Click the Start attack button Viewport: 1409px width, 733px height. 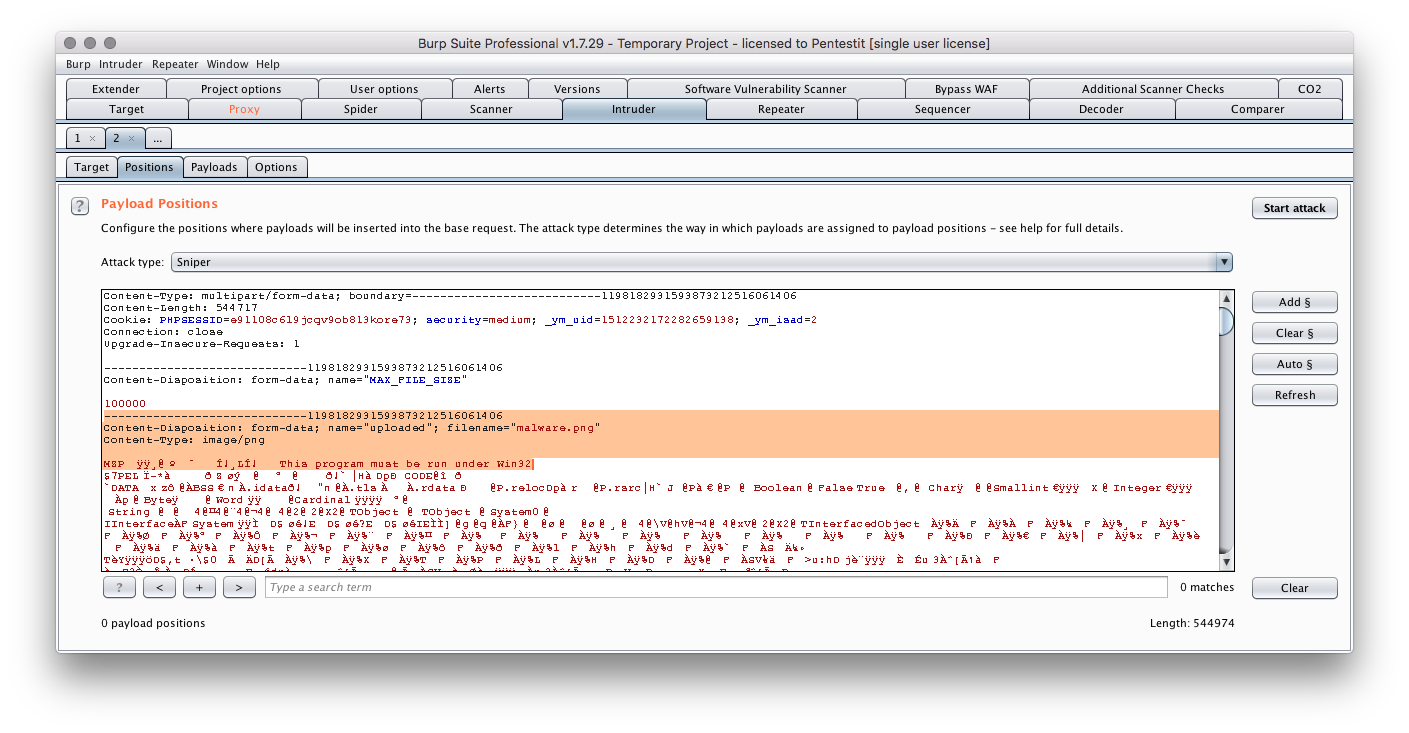(x=1294, y=208)
